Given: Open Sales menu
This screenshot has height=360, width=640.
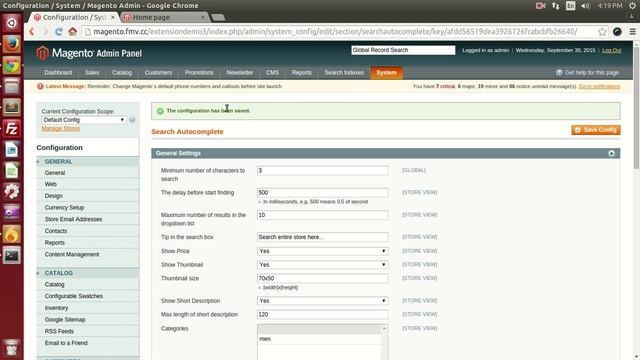Looking at the screenshot, I should click(92, 73).
